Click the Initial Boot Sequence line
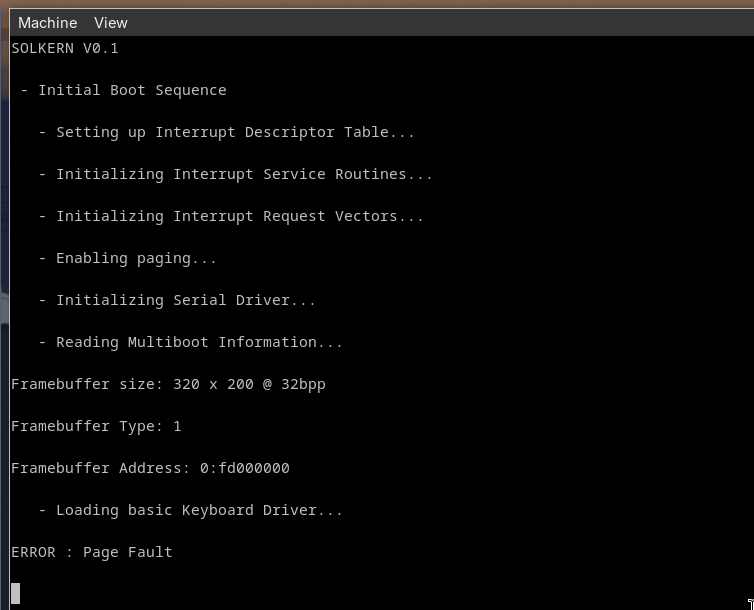The image size is (754, 610). pos(124,90)
